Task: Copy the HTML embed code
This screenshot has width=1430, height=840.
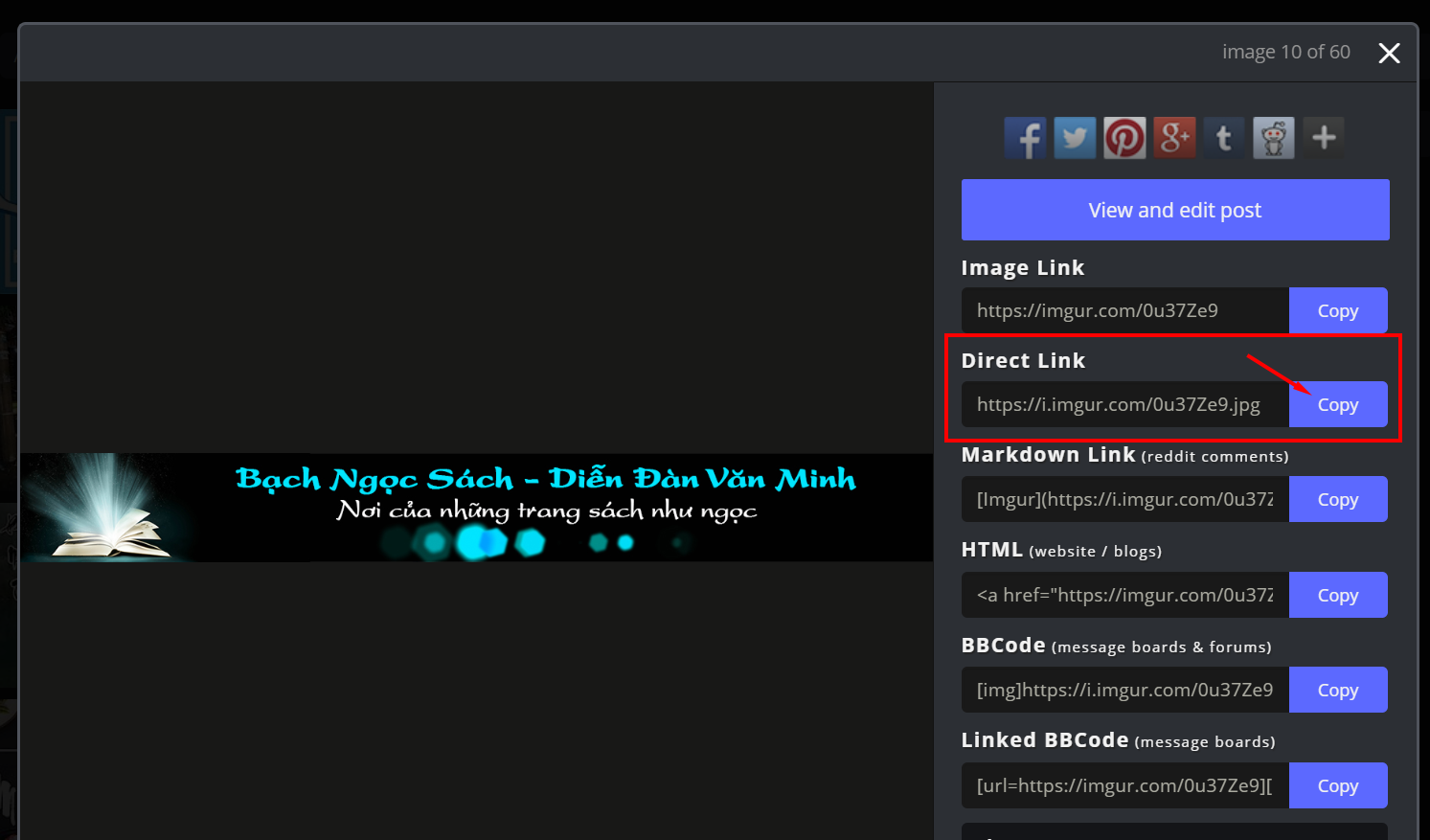Action: [x=1337, y=595]
